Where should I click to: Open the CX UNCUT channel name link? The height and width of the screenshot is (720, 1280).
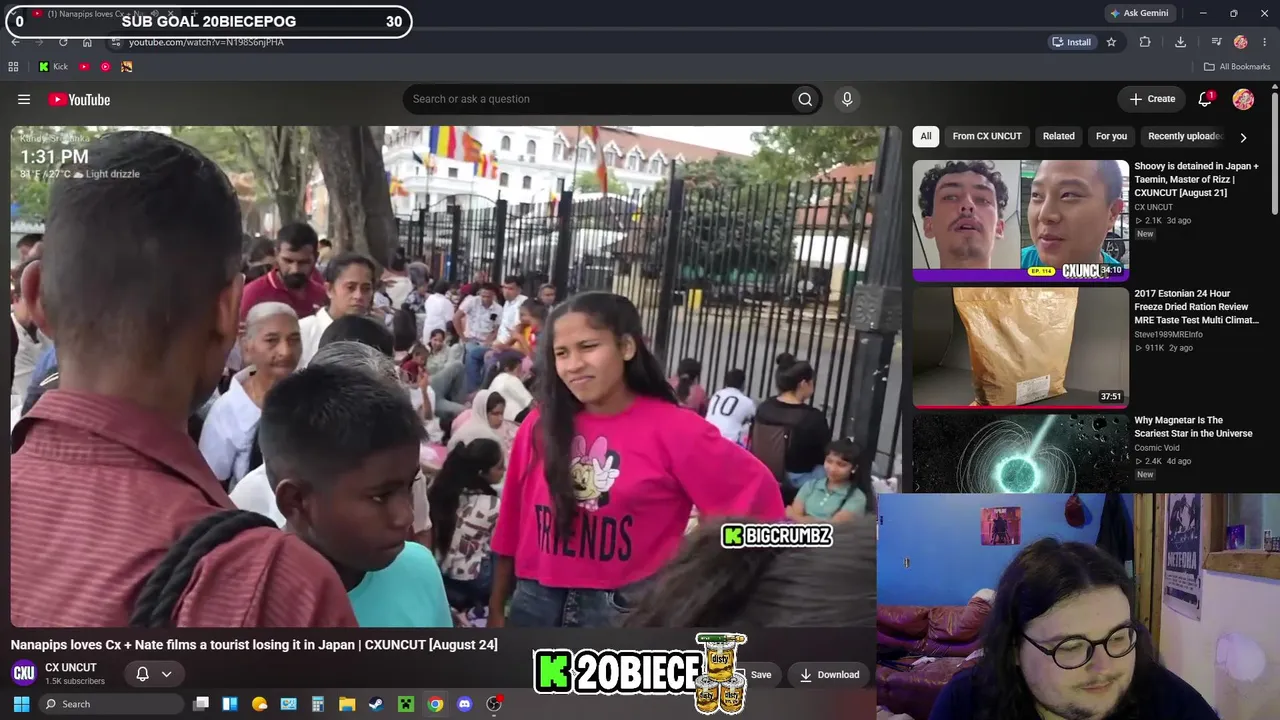tap(71, 667)
